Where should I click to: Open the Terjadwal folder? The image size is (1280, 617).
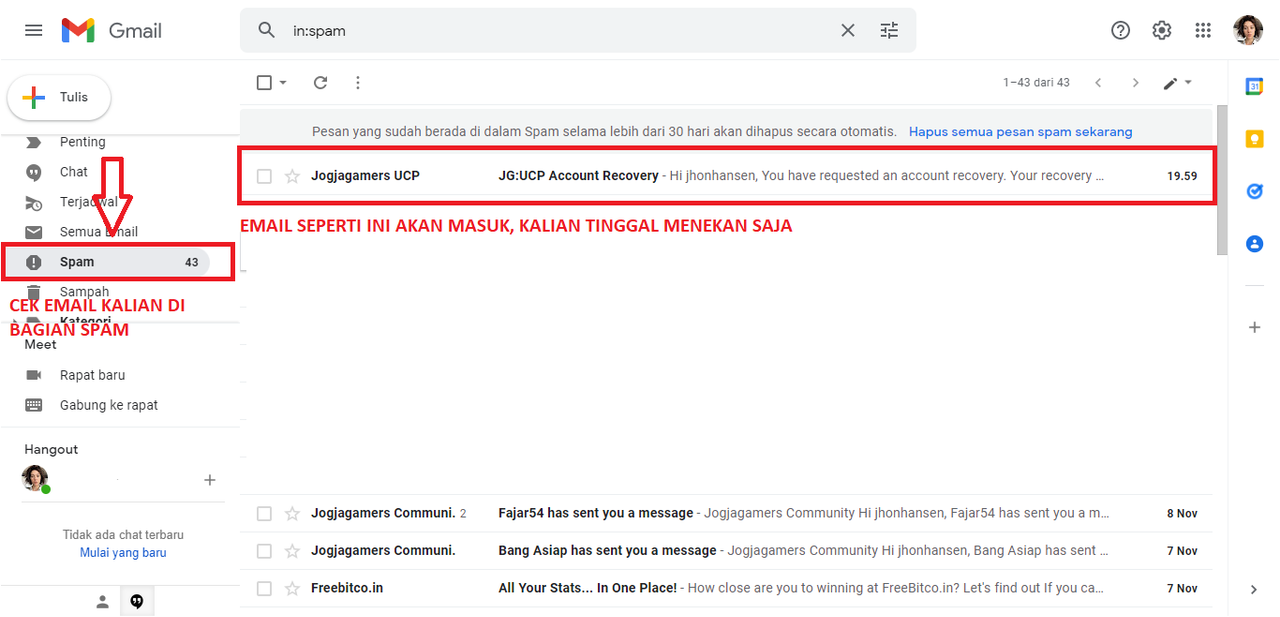[88, 202]
